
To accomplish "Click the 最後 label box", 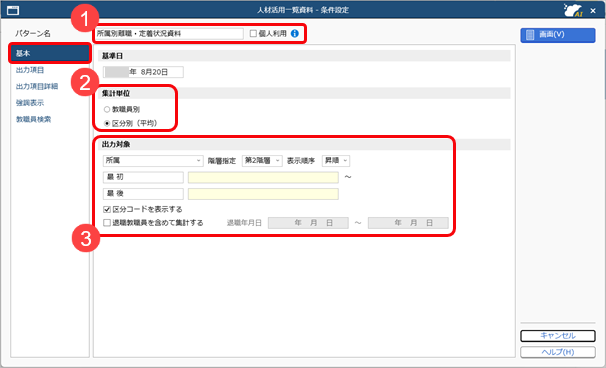I will coord(143,194).
